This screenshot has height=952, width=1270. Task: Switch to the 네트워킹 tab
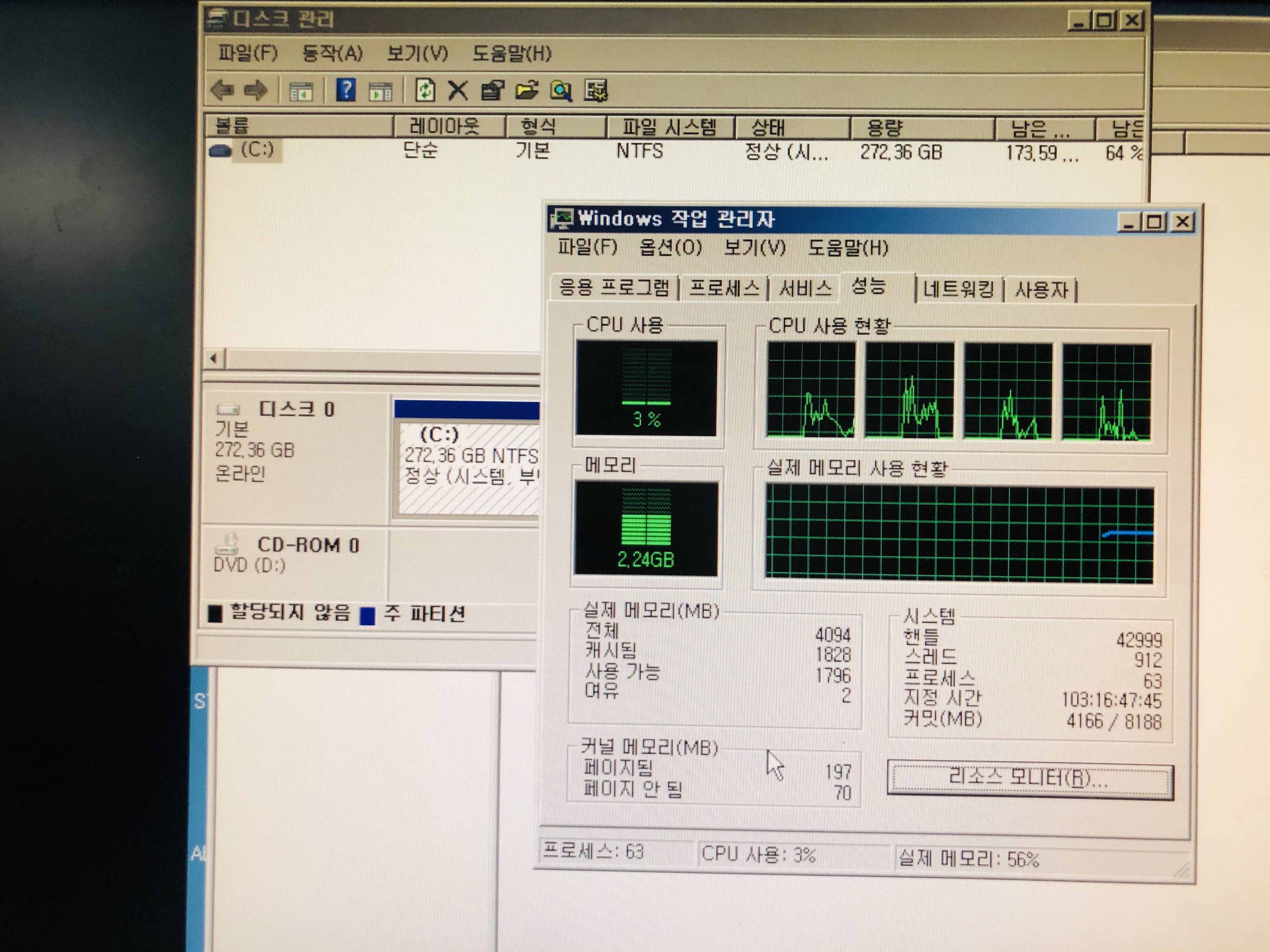(x=958, y=289)
